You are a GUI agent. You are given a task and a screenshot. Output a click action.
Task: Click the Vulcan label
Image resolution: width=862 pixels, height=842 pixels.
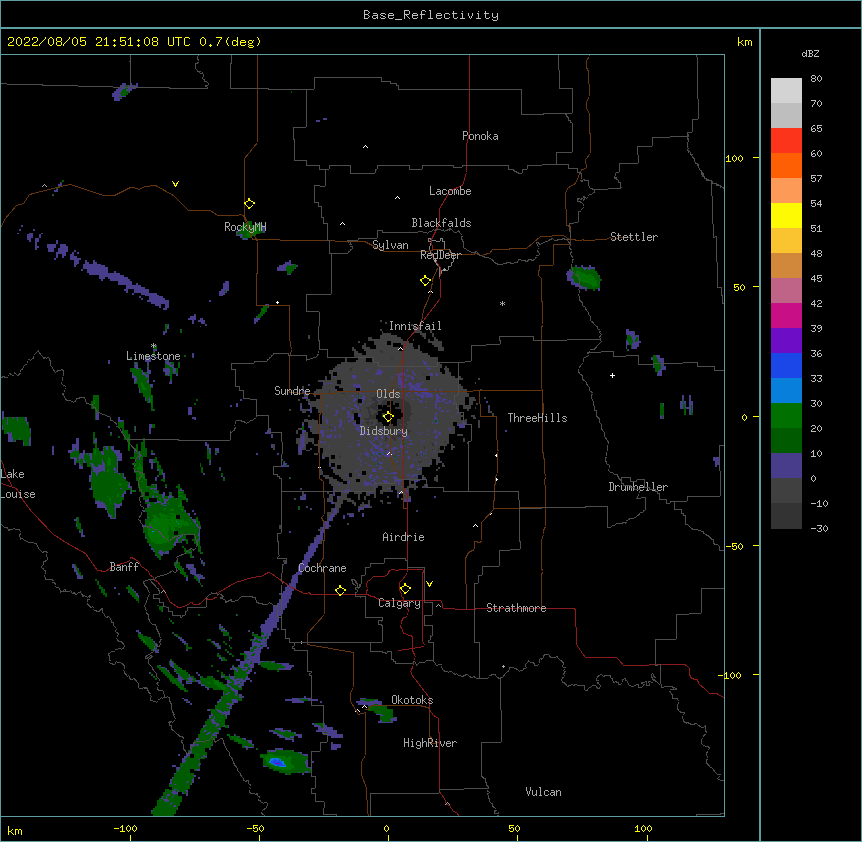click(543, 792)
